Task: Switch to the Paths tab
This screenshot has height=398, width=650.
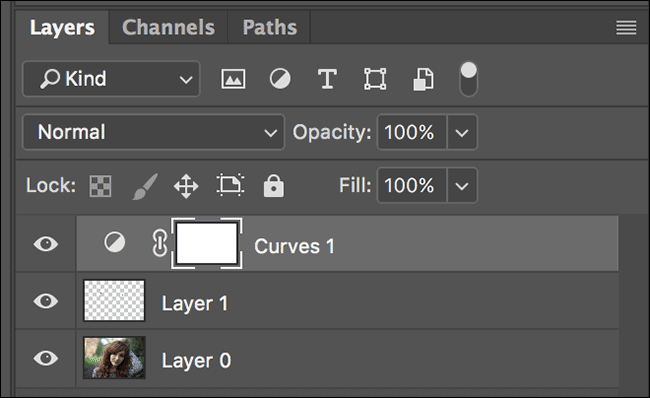Action: (269, 28)
